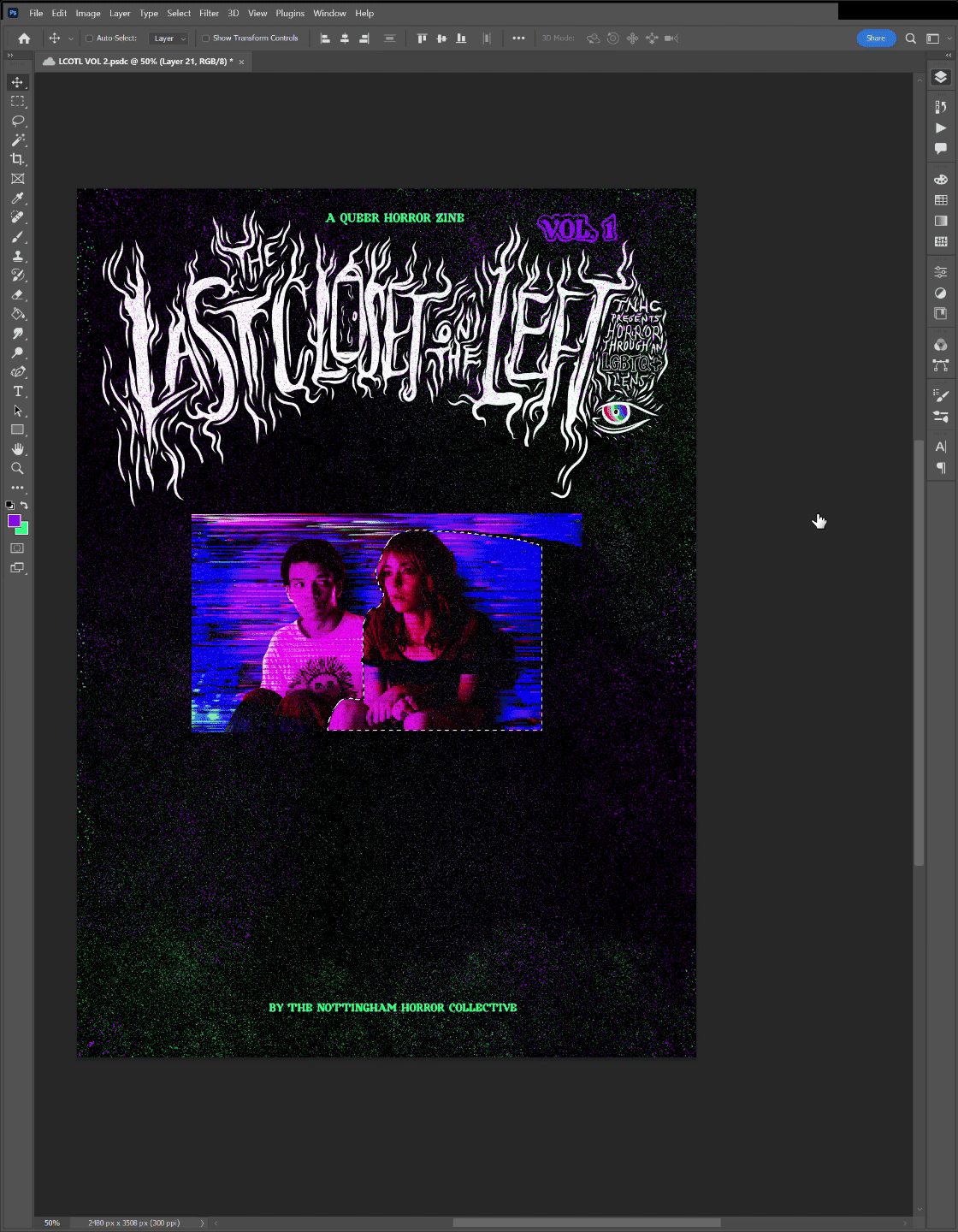Select the Pen tool
This screenshot has height=1232, width=958.
click(17, 372)
